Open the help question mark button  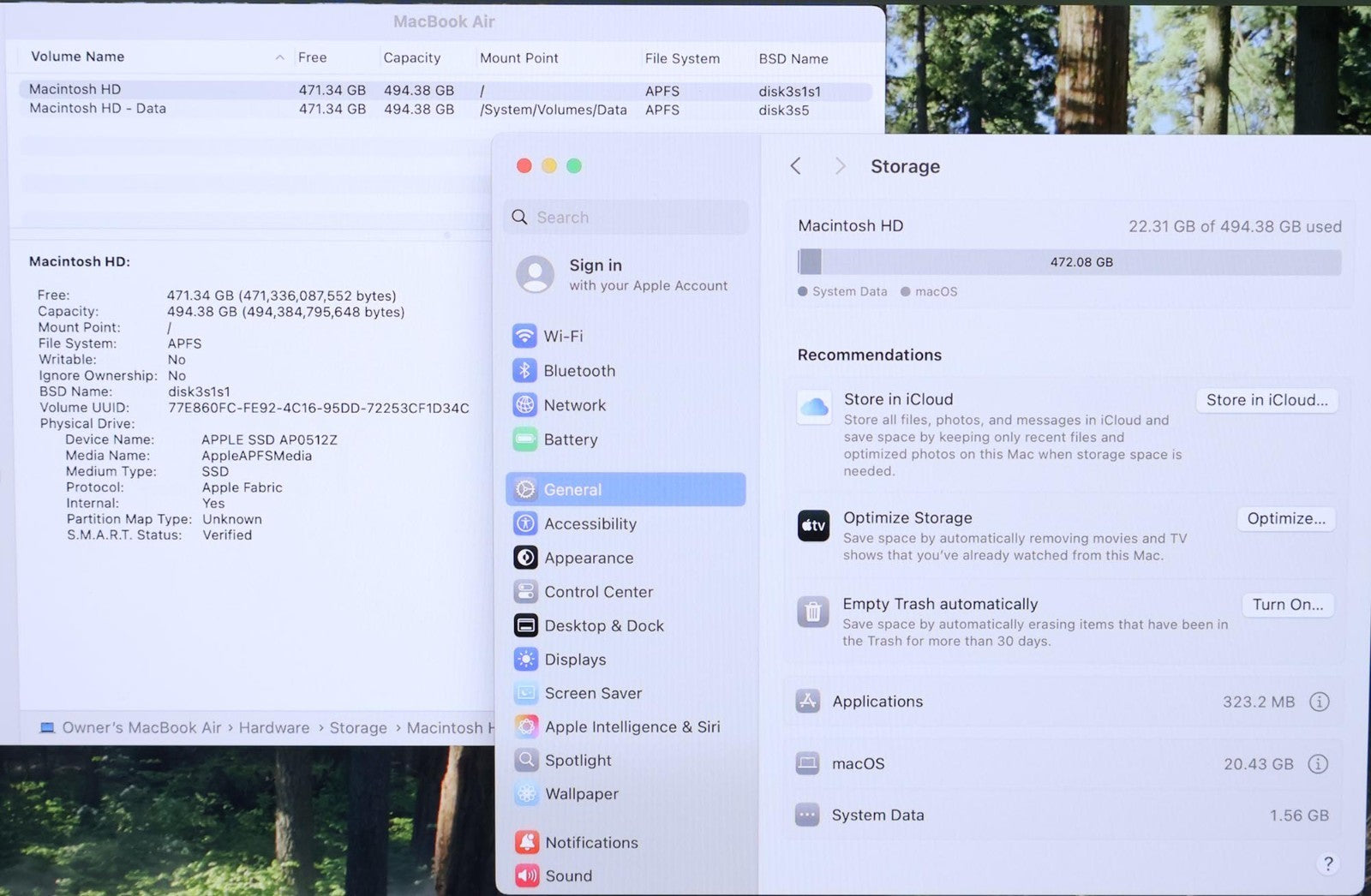click(x=1327, y=863)
